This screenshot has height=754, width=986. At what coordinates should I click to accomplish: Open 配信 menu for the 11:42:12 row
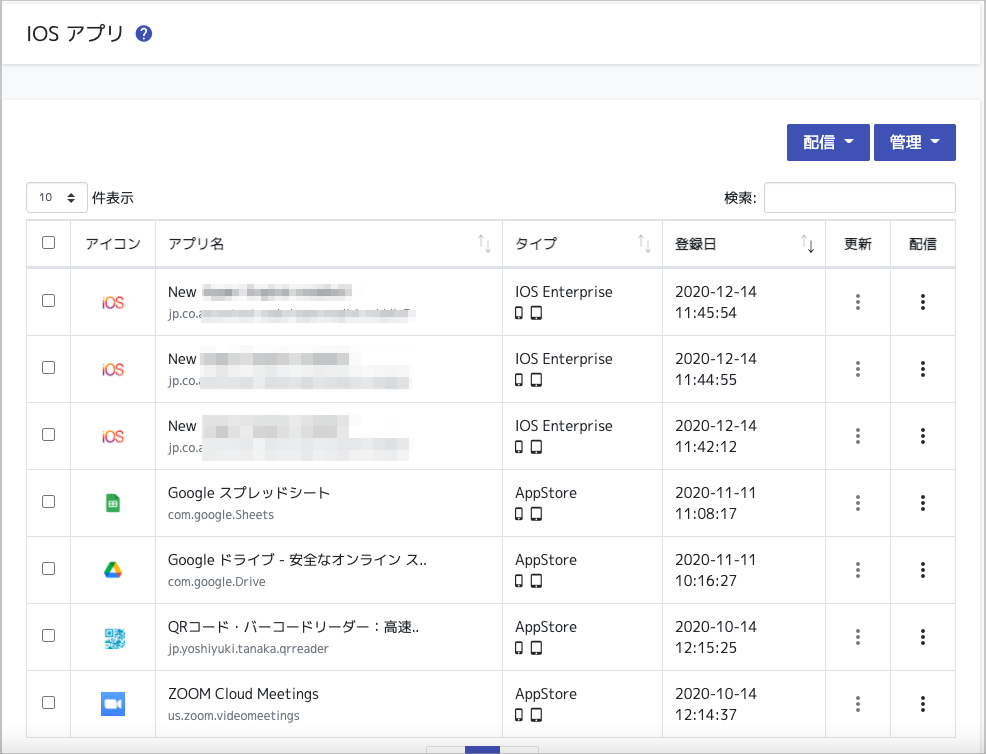click(923, 436)
